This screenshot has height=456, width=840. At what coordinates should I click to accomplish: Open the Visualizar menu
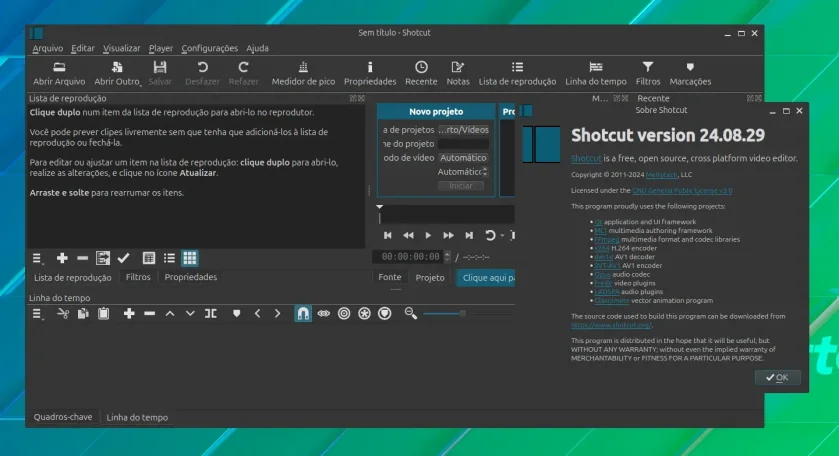[122, 48]
